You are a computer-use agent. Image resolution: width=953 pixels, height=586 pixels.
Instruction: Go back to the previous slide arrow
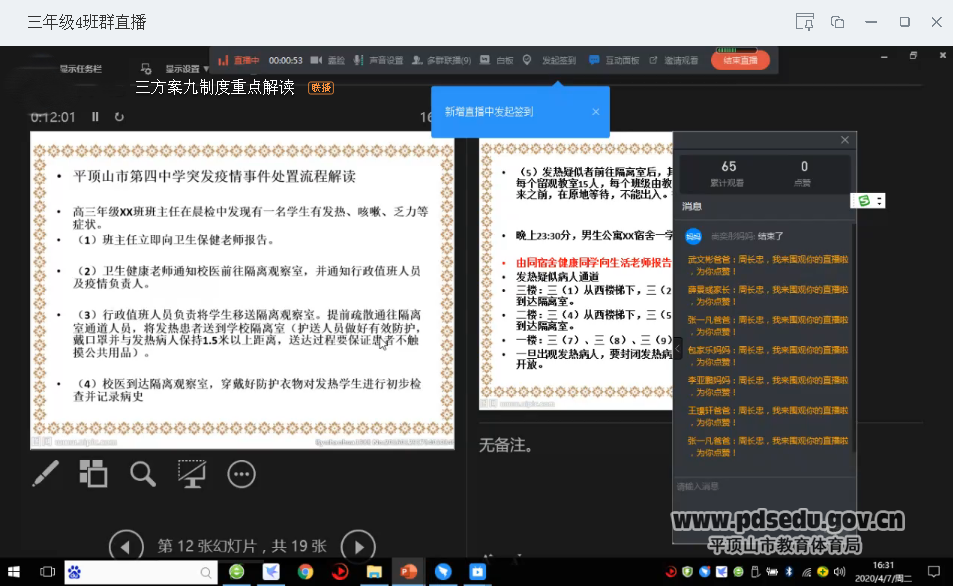click(125, 546)
